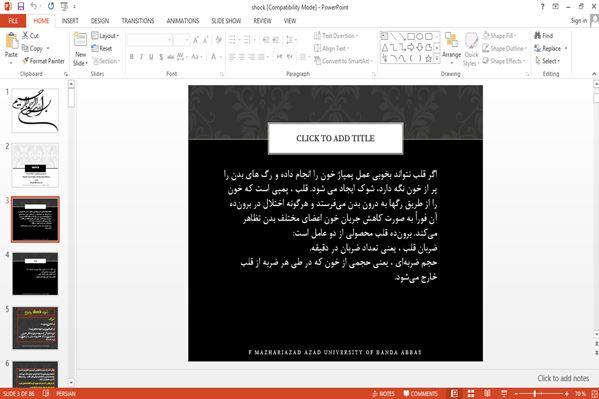Start slide show from beginning quick access icon
The width and height of the screenshot is (599, 399).
click(64, 6)
